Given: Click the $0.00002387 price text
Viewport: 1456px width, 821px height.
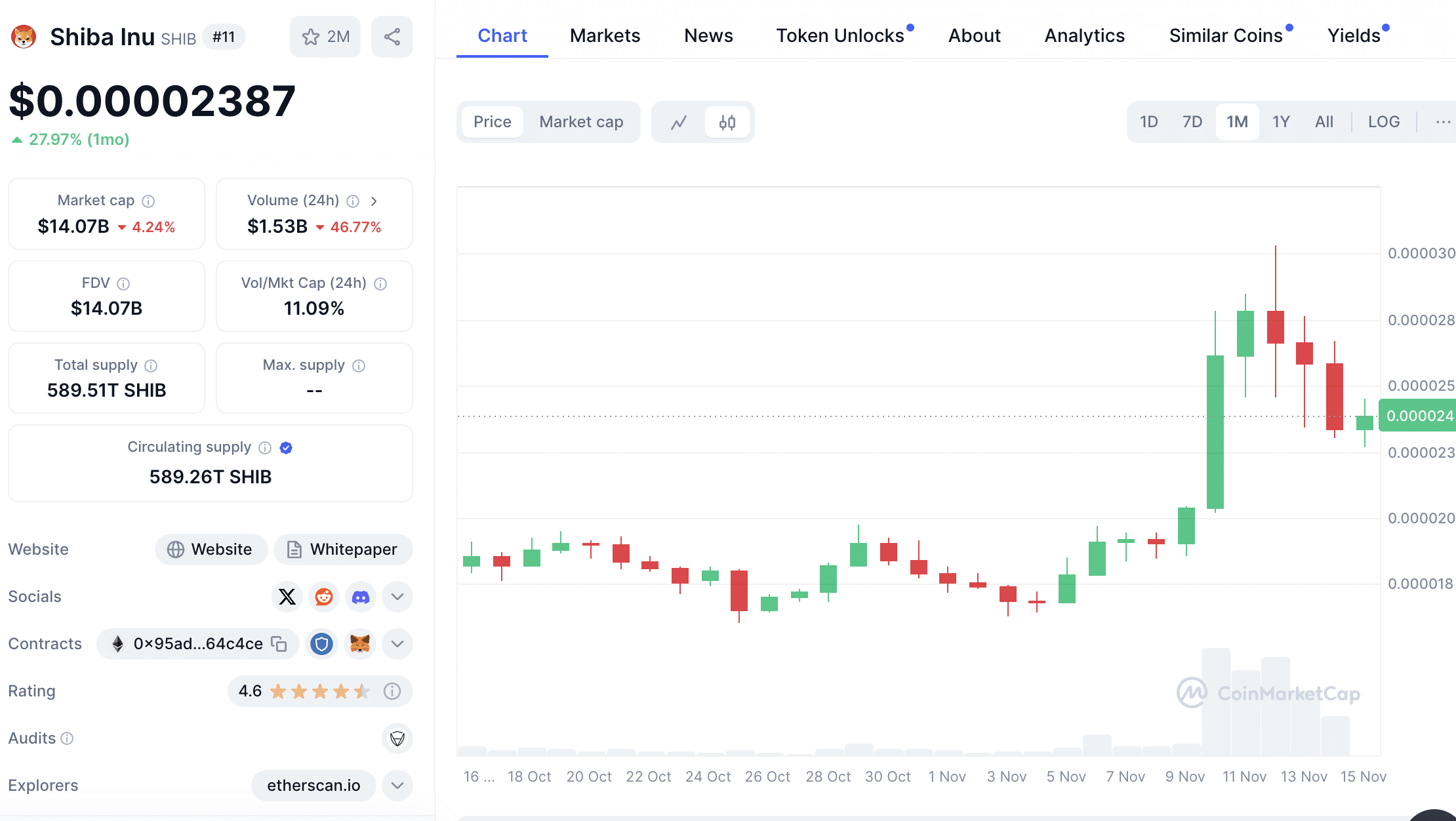Looking at the screenshot, I should point(152,102).
